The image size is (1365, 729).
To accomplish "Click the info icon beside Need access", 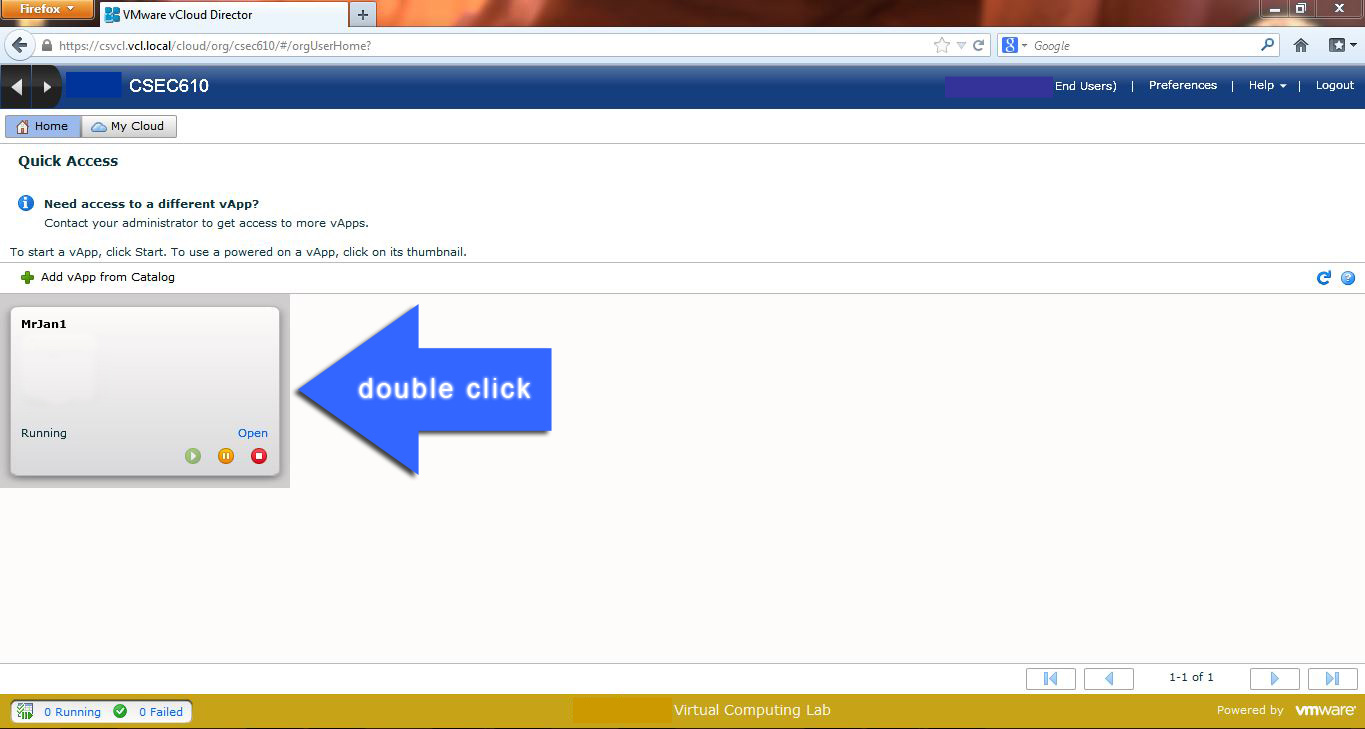I will tap(26, 203).
